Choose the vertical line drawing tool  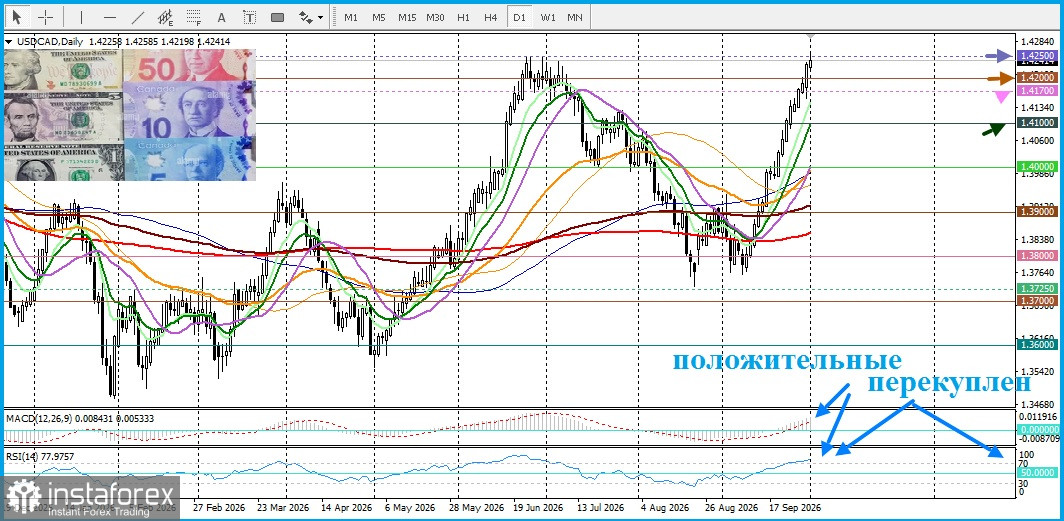click(x=81, y=17)
